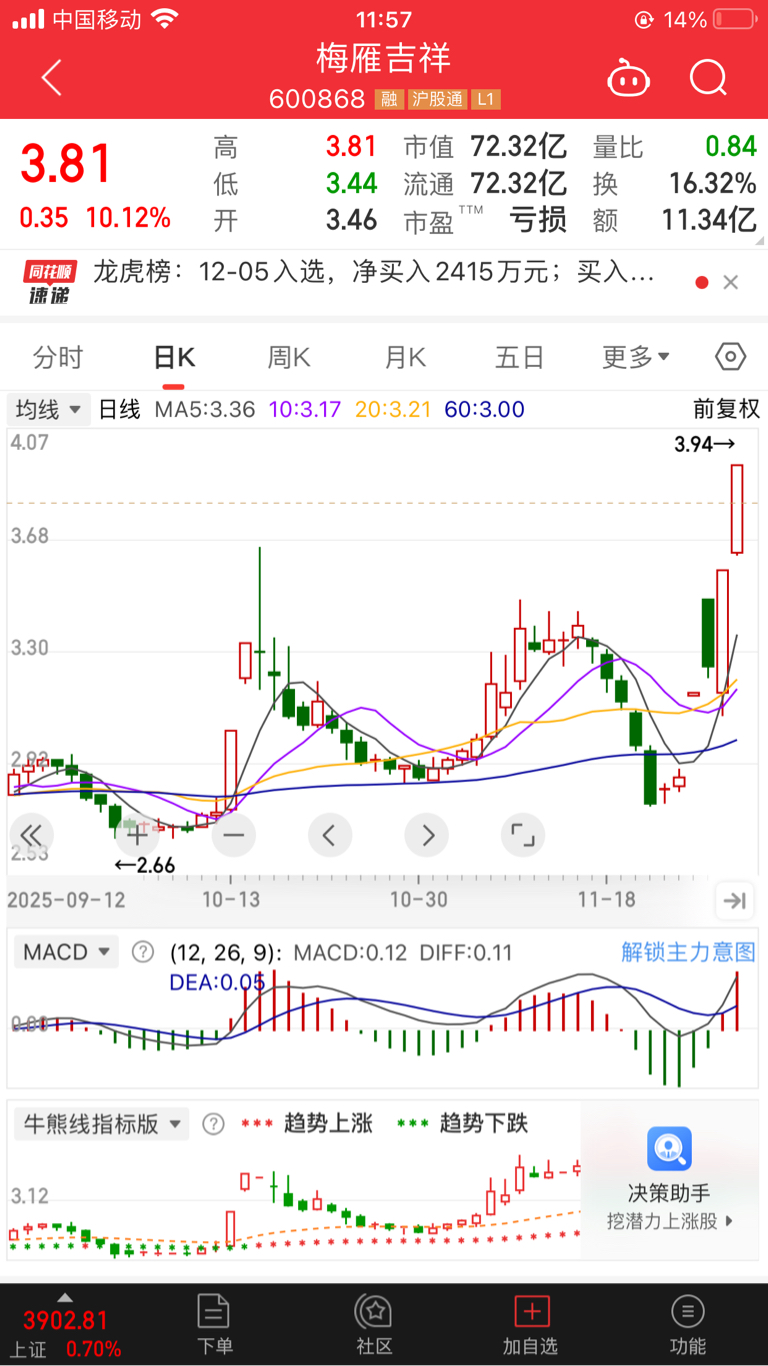Open MACD indicator help question mark
Image resolution: width=768 pixels, height=1366 pixels.
click(x=144, y=952)
